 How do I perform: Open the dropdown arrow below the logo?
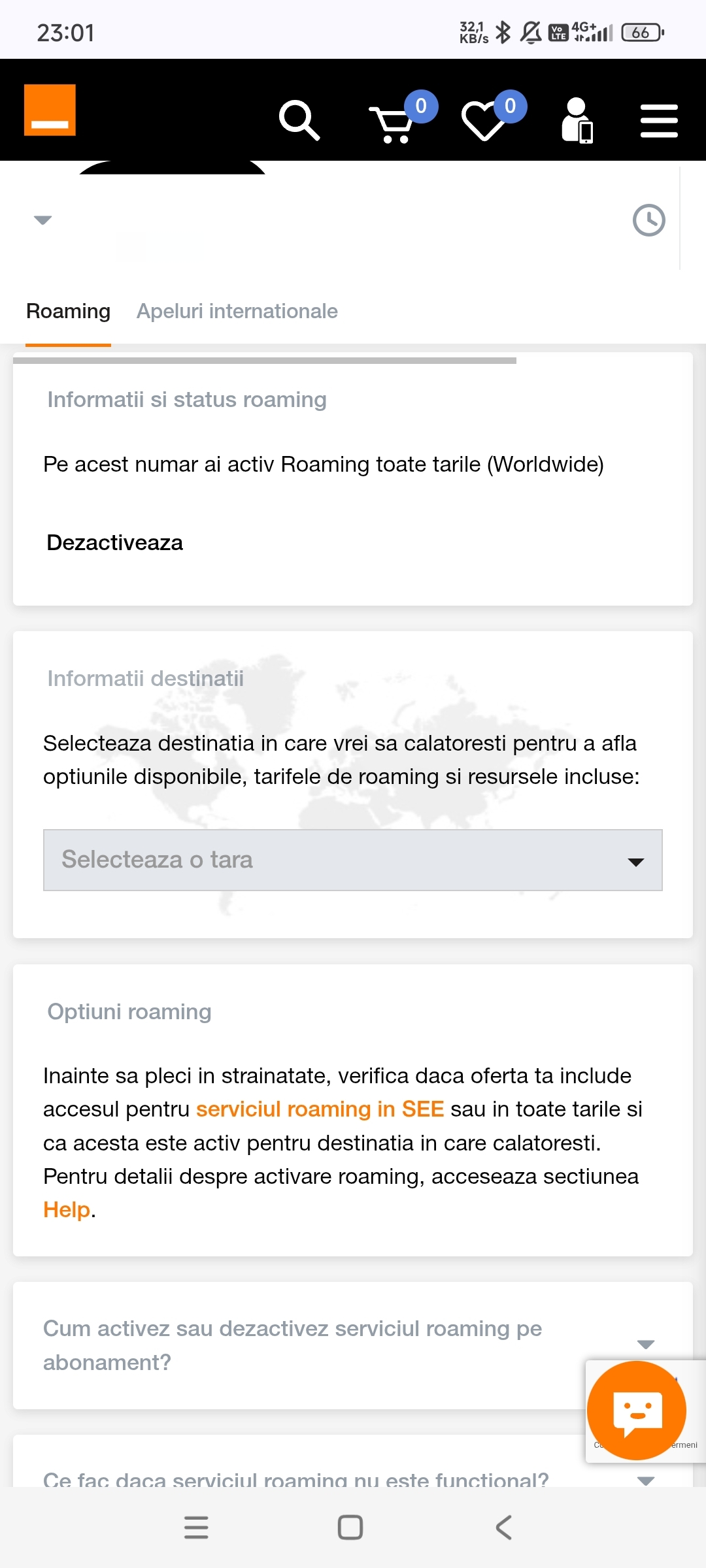(x=42, y=220)
